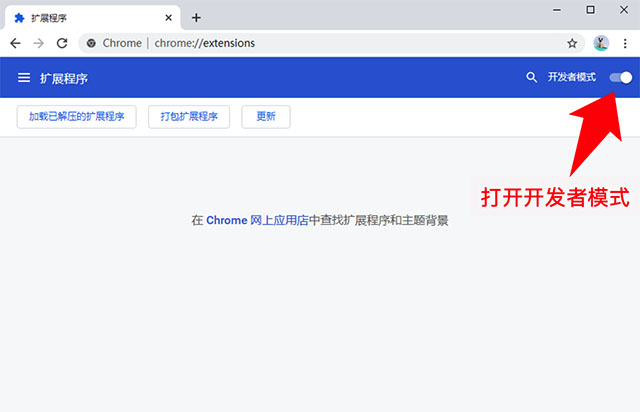Bookmark this page with the star icon

(x=572, y=43)
